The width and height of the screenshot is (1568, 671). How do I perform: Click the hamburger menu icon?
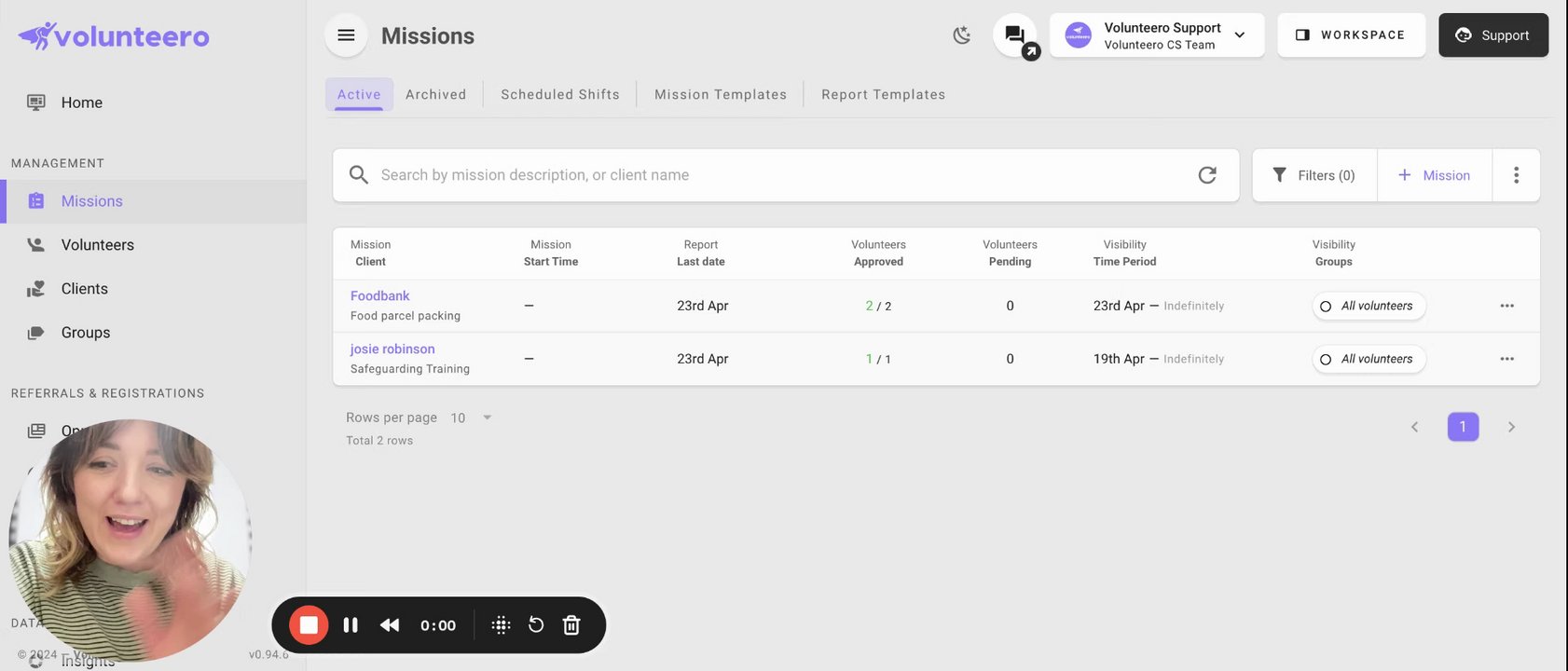point(346,35)
